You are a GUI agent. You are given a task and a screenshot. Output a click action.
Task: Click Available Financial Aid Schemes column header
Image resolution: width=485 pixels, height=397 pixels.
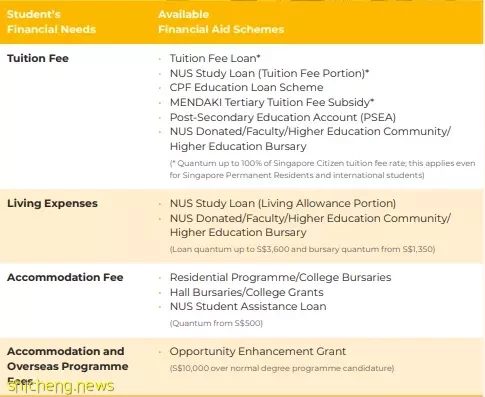point(221,22)
